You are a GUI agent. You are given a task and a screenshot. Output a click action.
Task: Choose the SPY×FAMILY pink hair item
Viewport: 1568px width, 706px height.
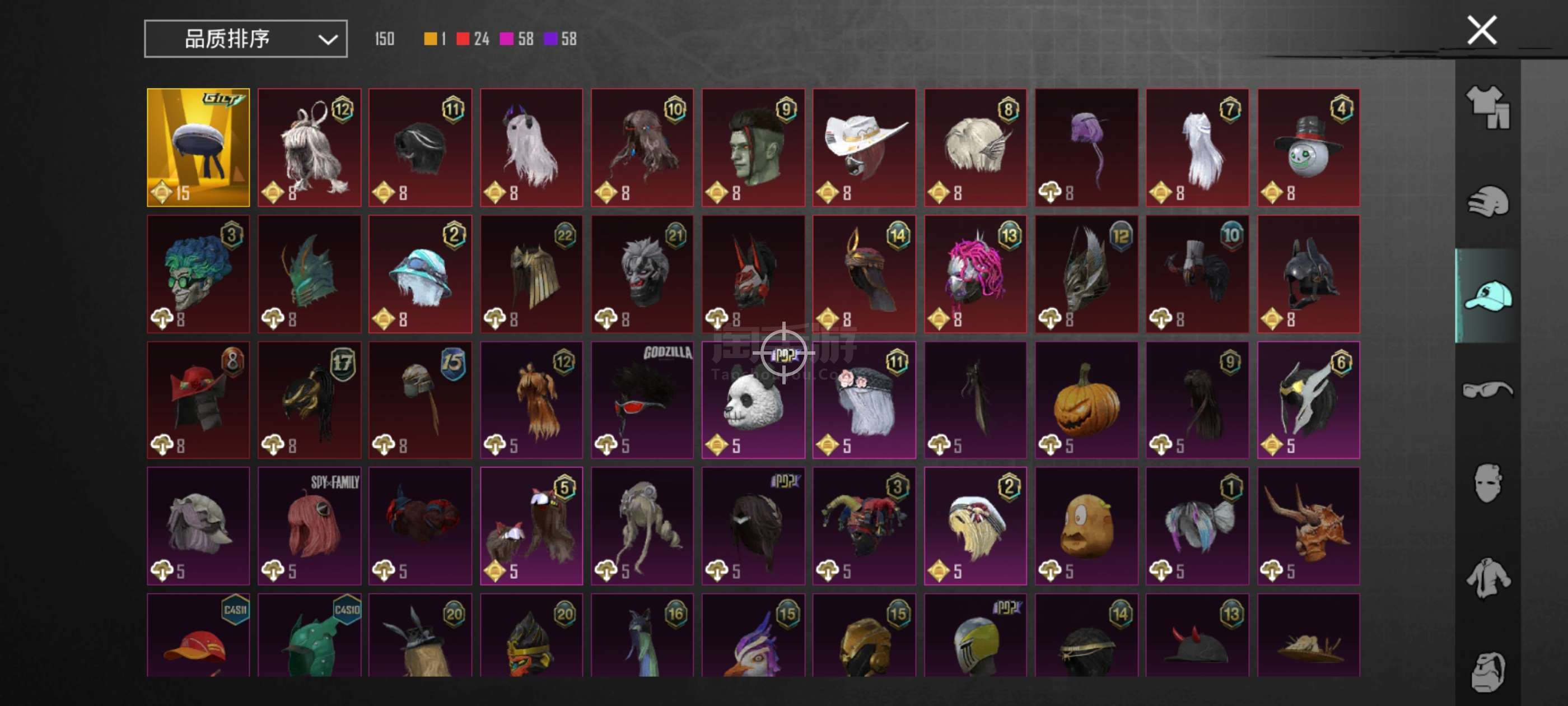click(x=309, y=526)
